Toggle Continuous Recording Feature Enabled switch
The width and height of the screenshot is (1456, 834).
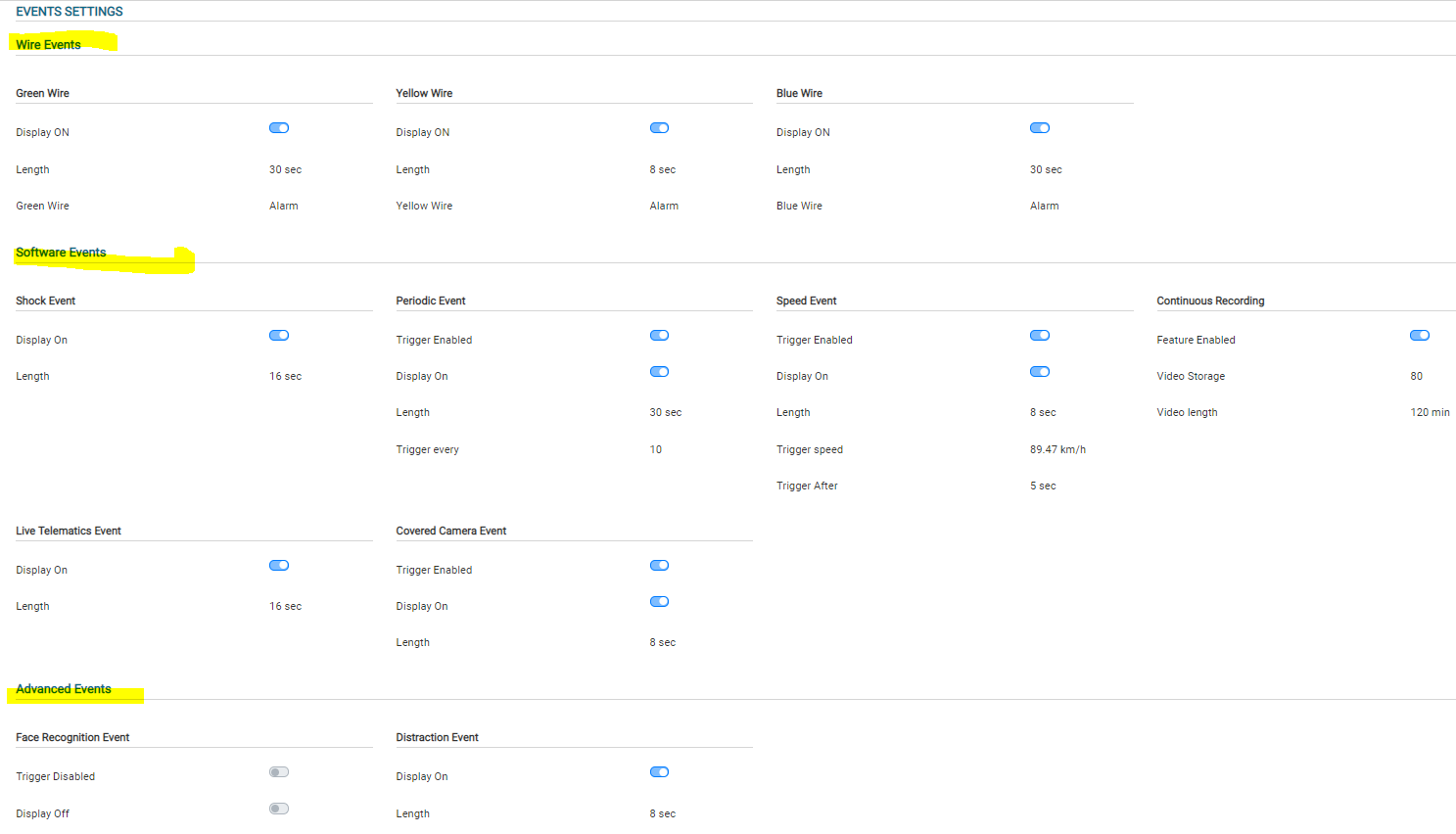tap(1420, 336)
